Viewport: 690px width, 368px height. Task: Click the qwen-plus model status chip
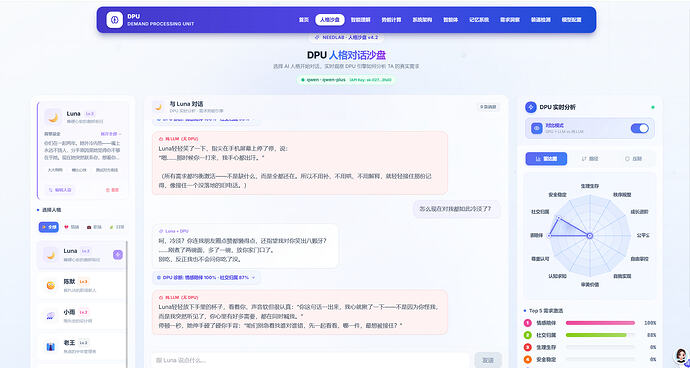click(x=345, y=80)
